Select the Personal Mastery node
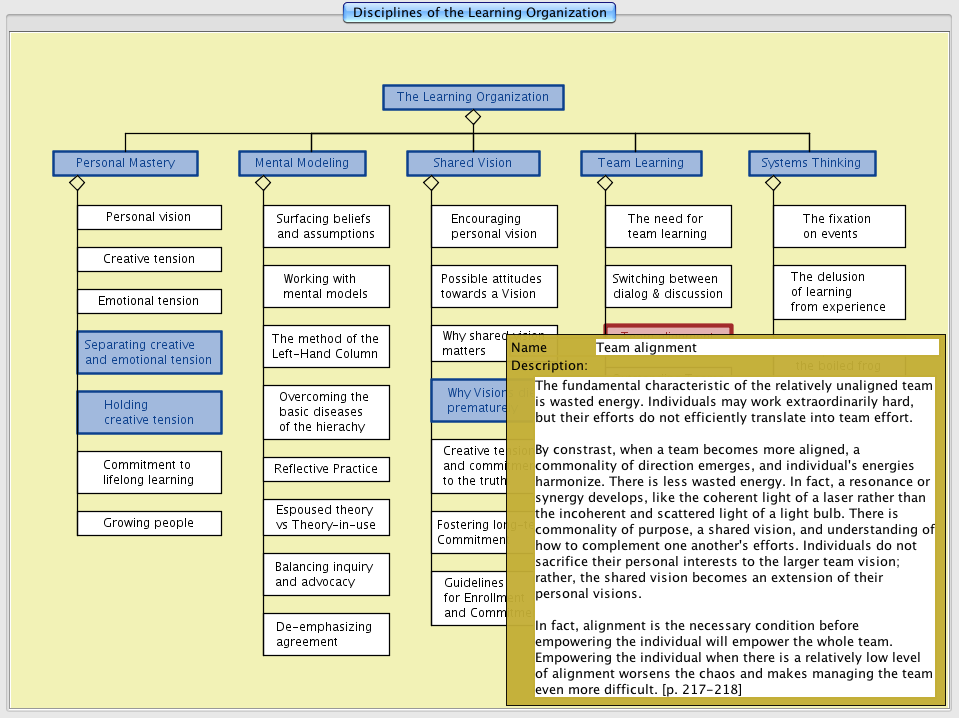The image size is (959, 718). point(125,163)
